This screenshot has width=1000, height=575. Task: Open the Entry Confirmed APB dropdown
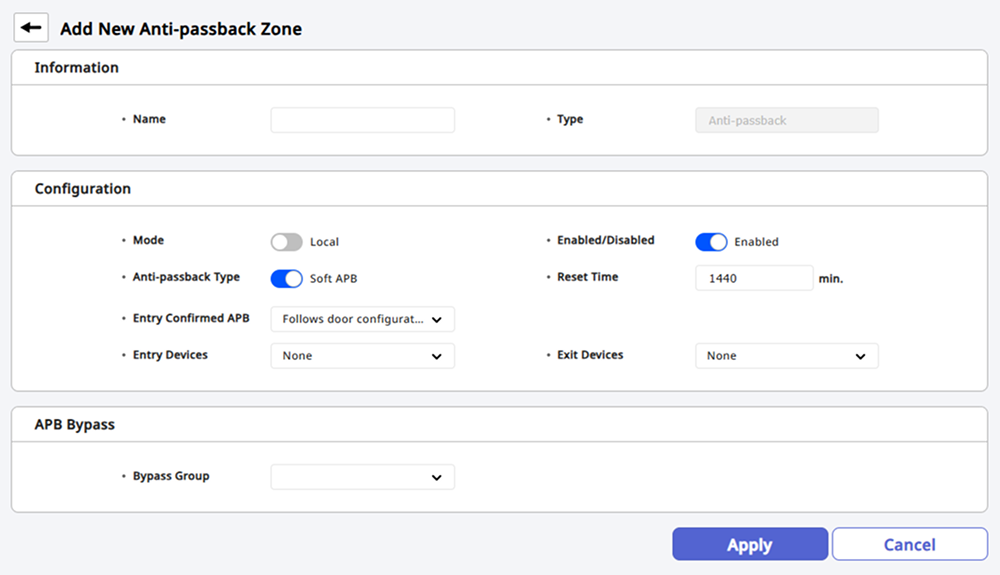(x=362, y=319)
